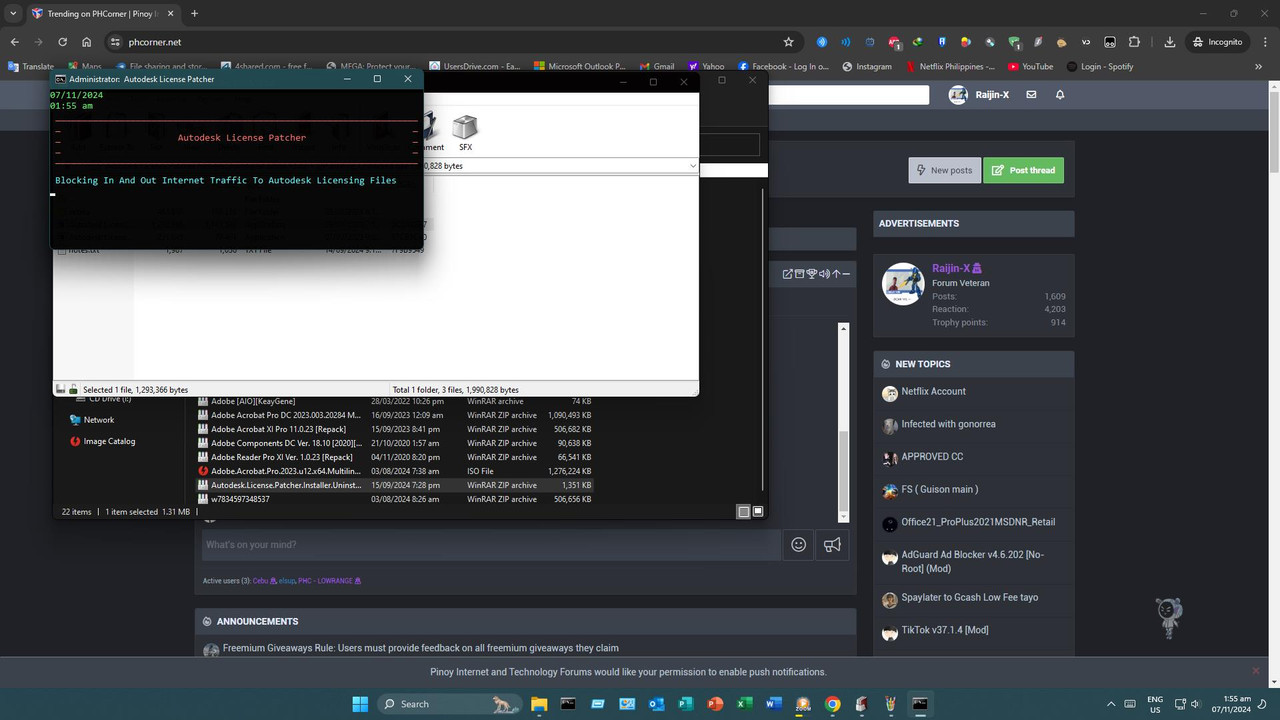
Task: Select Adobe Acrobat XI Pro 11.0.23 file
Action: tap(395, 429)
